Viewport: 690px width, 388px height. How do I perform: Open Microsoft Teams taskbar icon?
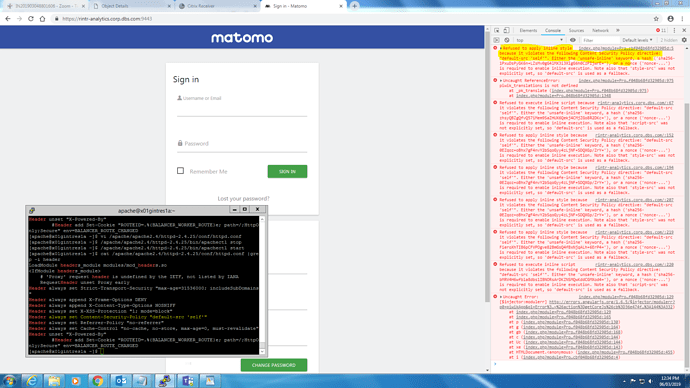187,381
